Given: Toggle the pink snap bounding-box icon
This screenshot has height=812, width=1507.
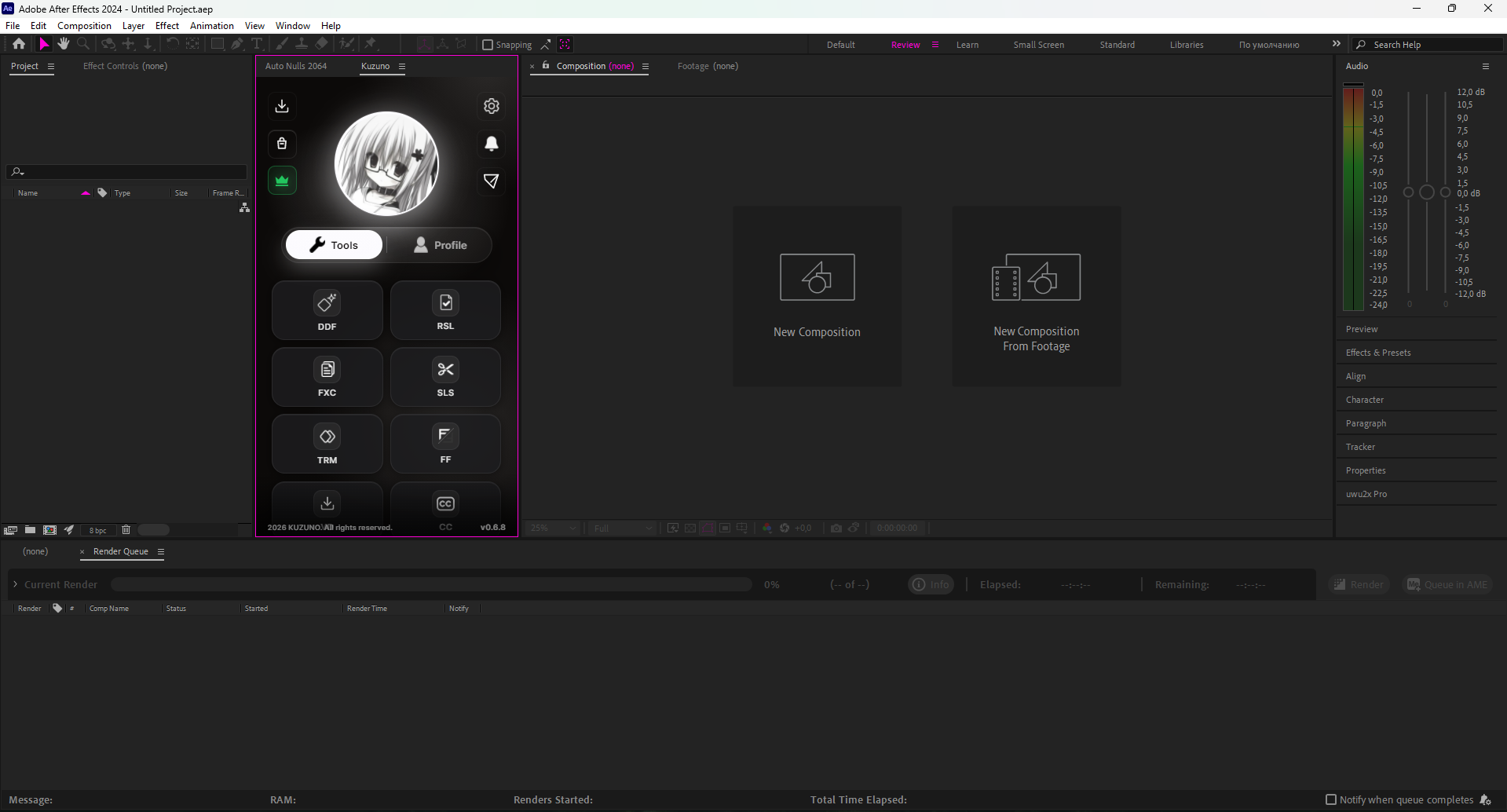Looking at the screenshot, I should pyautogui.click(x=565, y=44).
